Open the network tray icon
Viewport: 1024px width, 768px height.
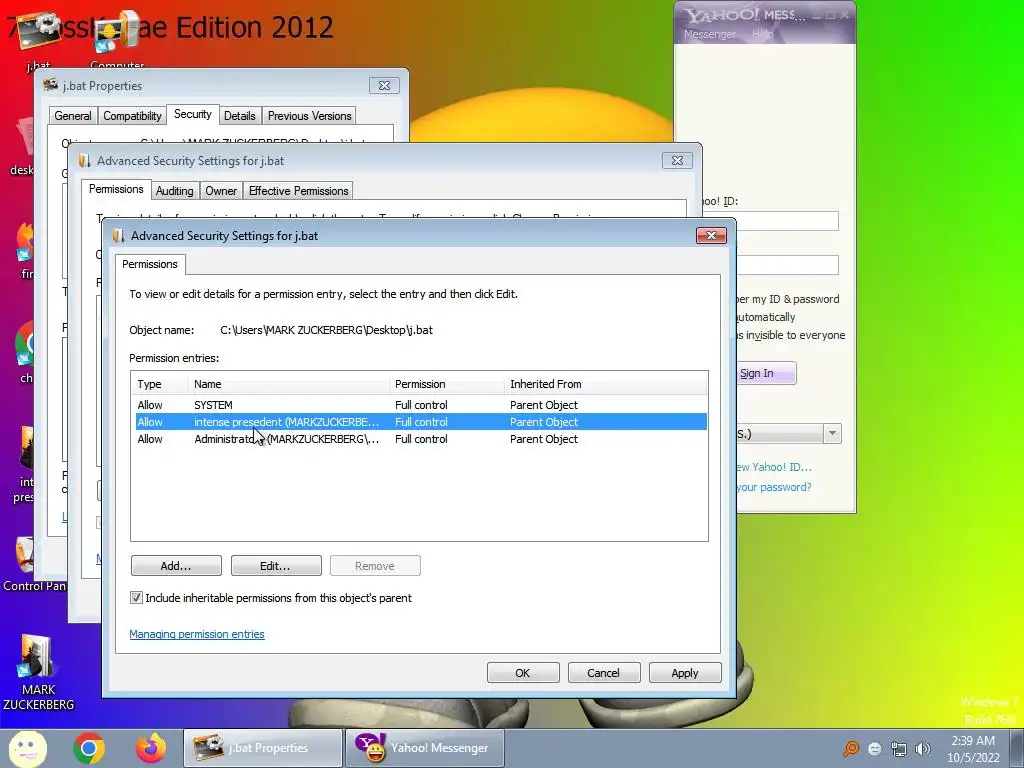pyautogui.click(x=899, y=748)
